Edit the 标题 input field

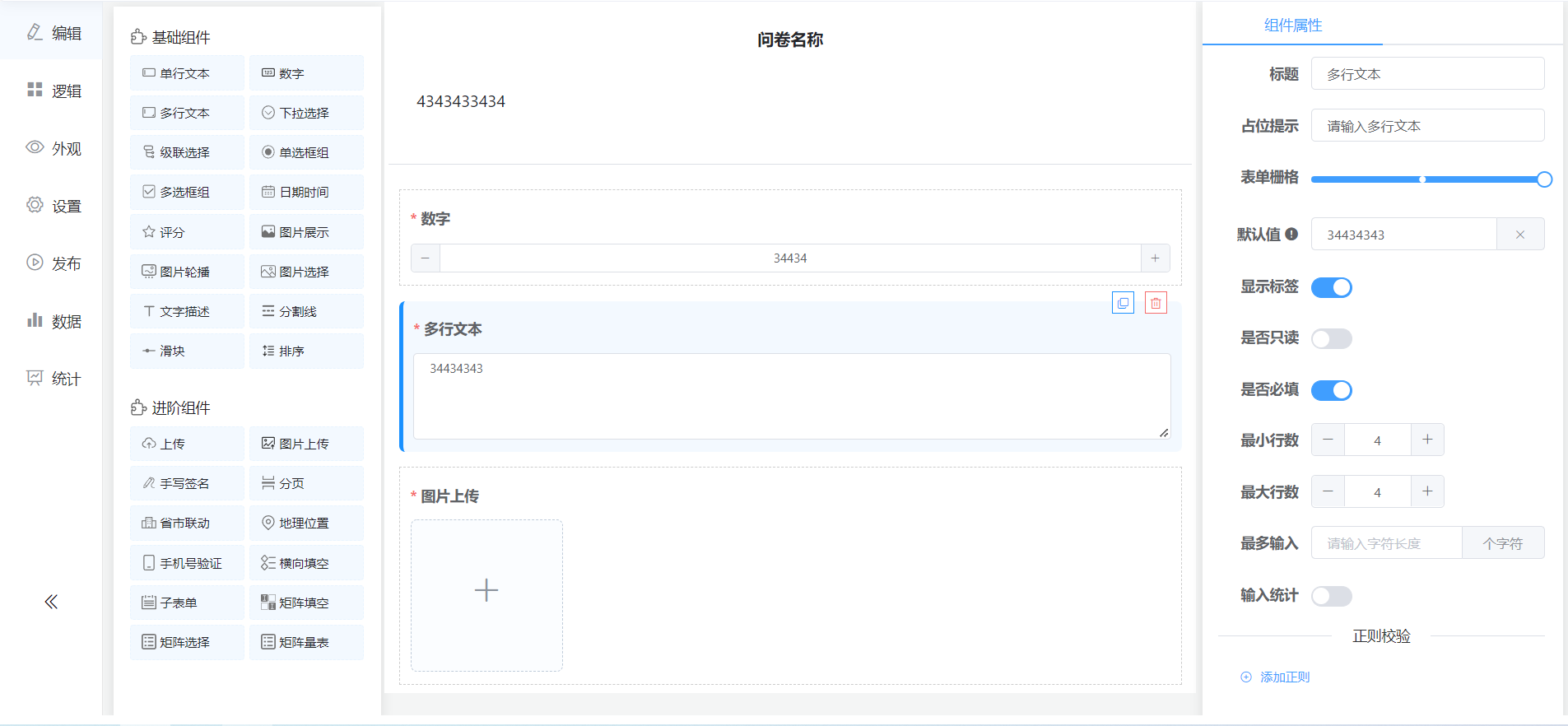1427,74
